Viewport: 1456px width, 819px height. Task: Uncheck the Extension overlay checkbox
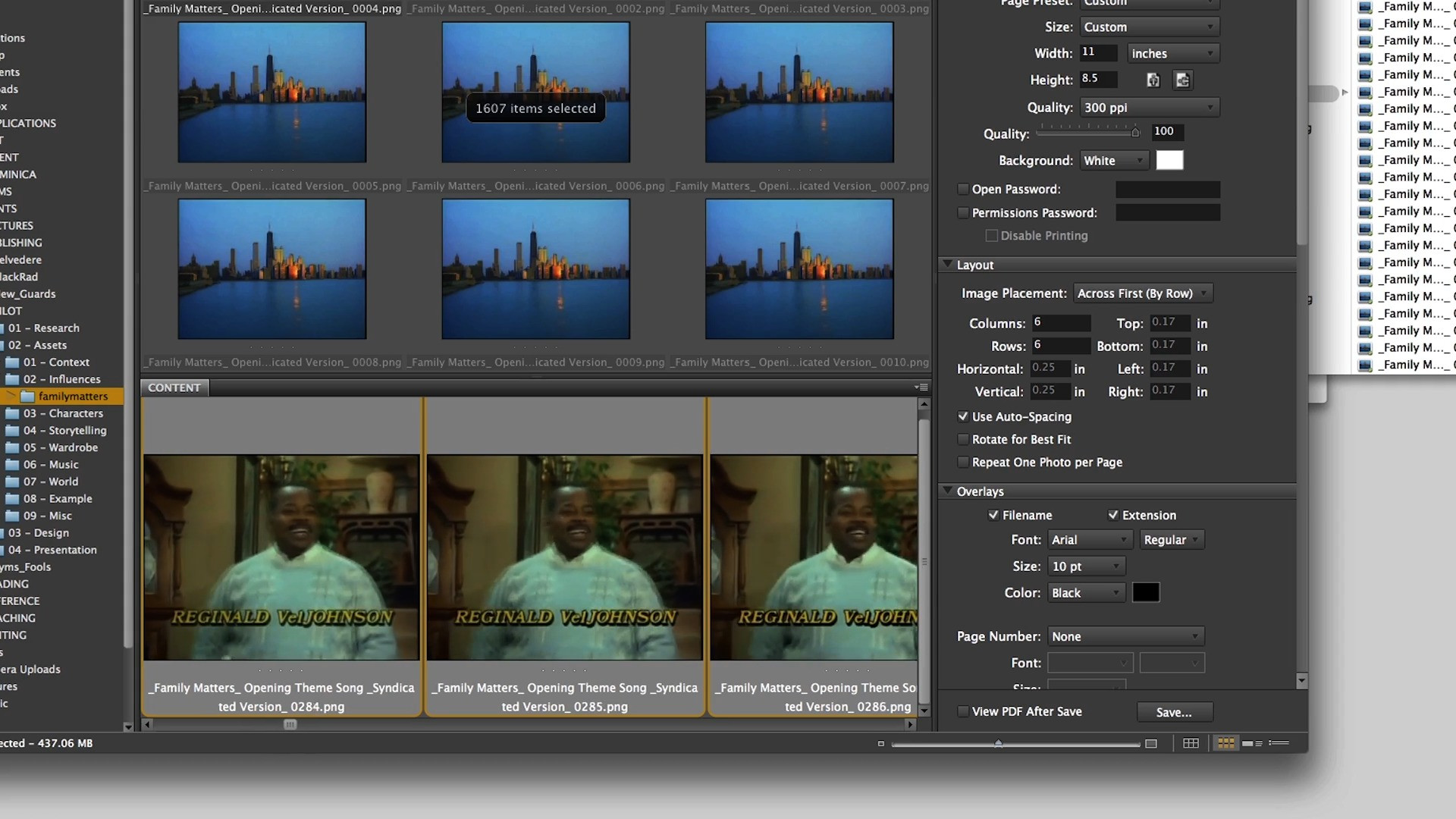point(1113,515)
